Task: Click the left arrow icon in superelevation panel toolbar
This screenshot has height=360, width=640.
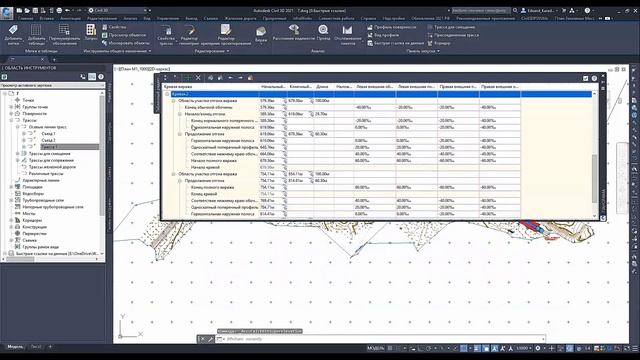Action: pos(230,78)
